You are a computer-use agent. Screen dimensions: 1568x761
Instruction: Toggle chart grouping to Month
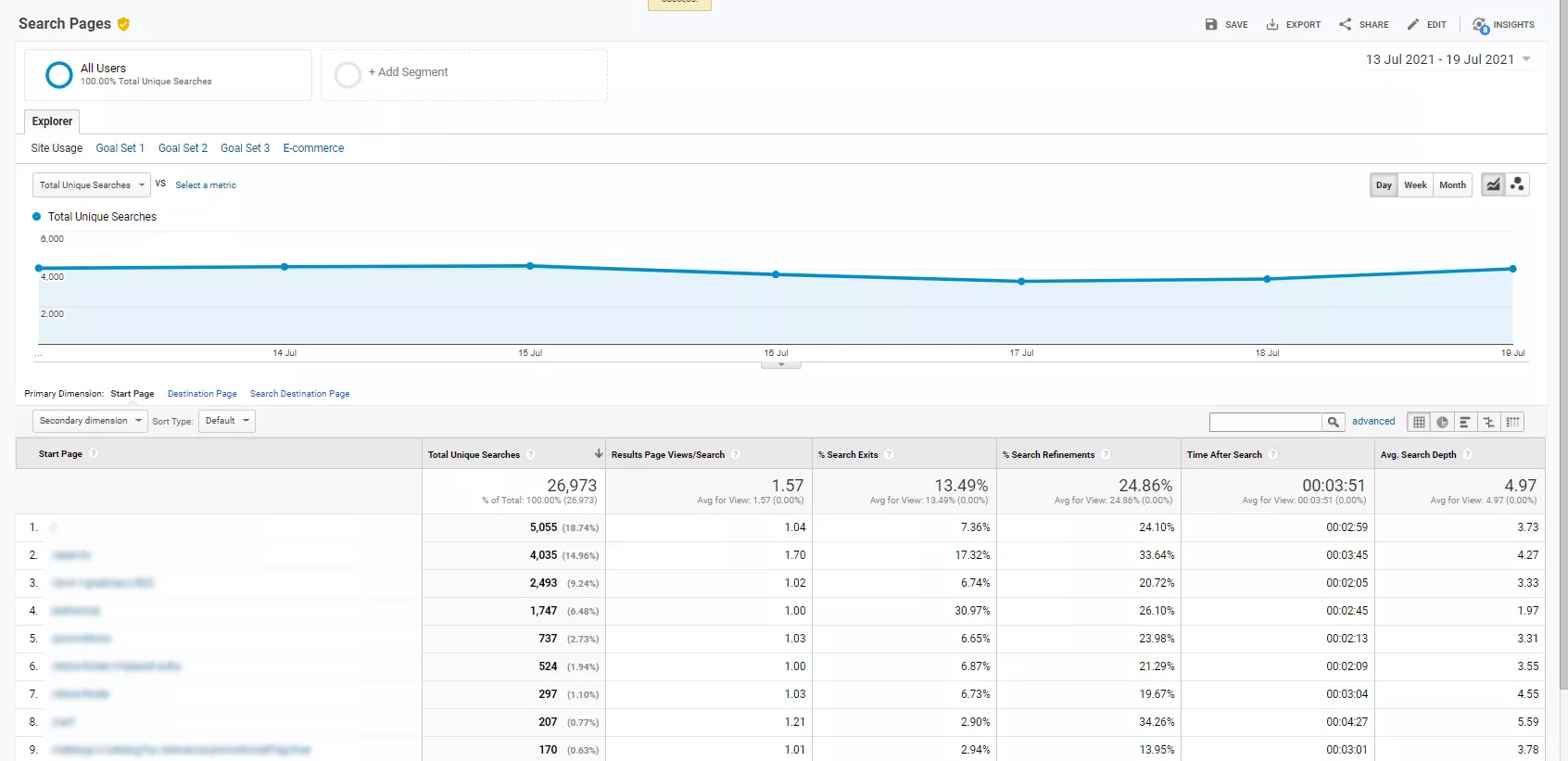[1452, 184]
